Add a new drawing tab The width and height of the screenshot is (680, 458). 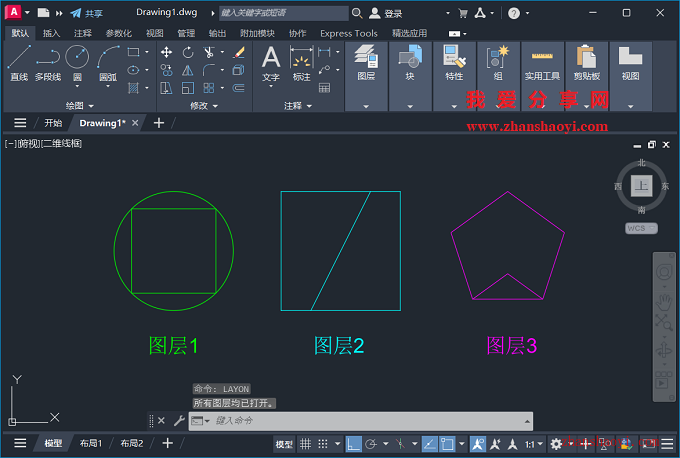[159, 123]
